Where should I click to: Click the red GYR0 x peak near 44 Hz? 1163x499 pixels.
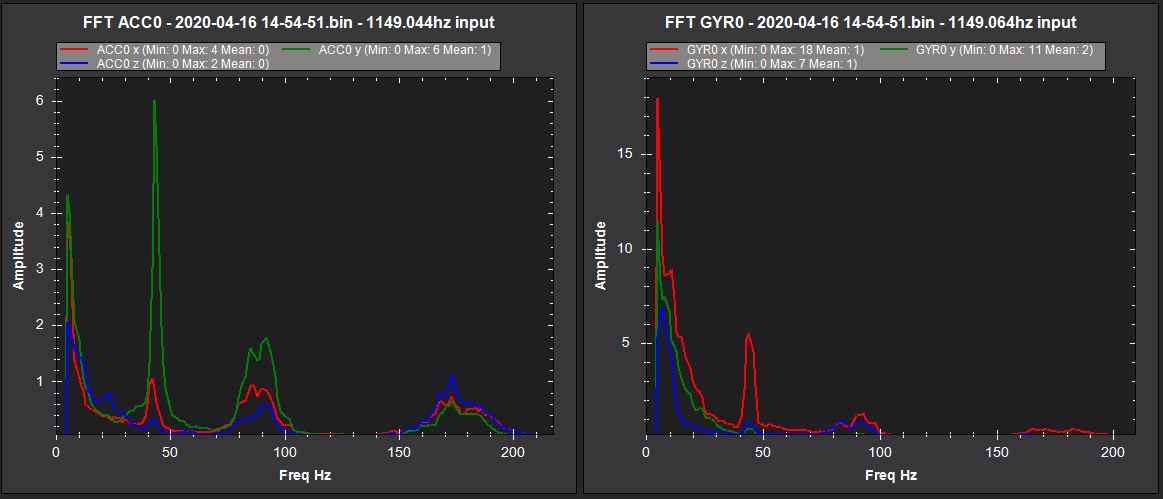click(x=748, y=334)
